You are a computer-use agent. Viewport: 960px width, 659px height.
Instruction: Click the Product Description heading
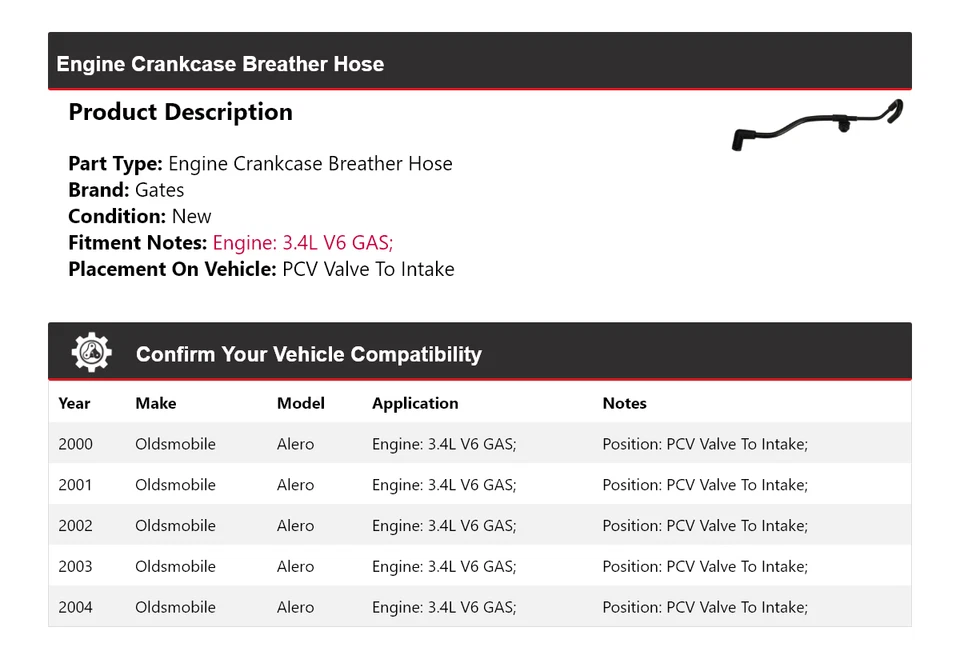[180, 112]
